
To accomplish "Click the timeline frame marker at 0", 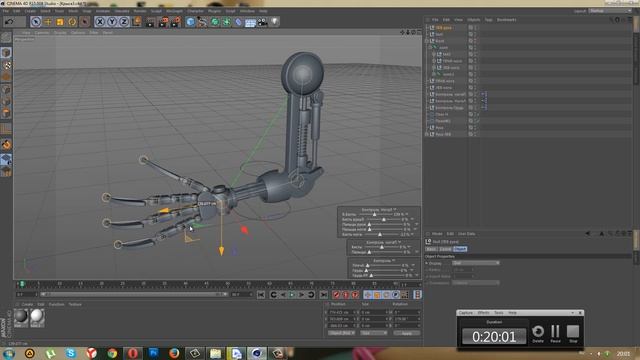I will click(x=22, y=284).
